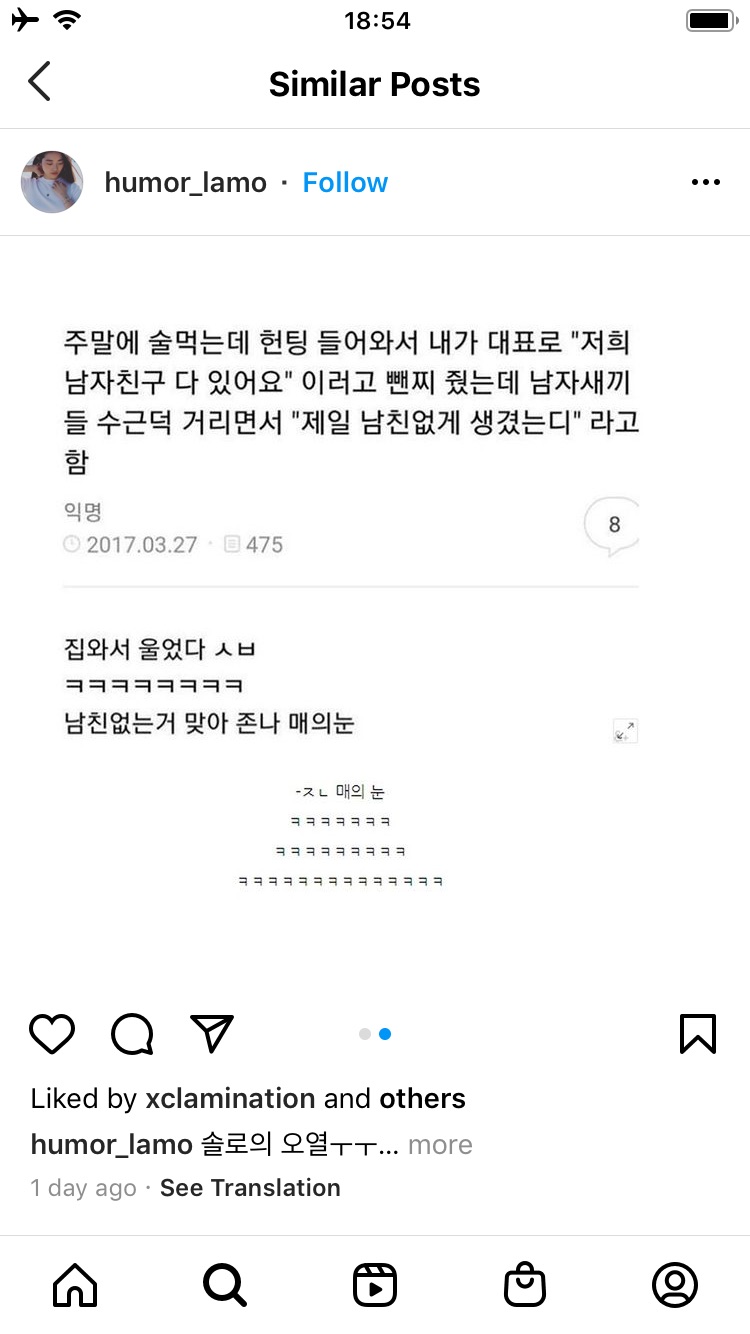
Task: Expand caption with 'more'
Action: (440, 1145)
